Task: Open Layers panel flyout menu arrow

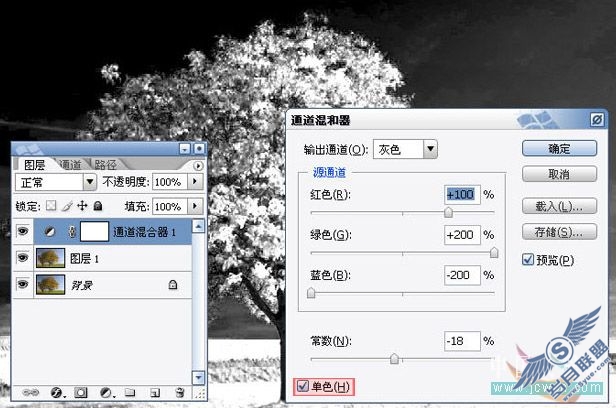Action: click(198, 166)
